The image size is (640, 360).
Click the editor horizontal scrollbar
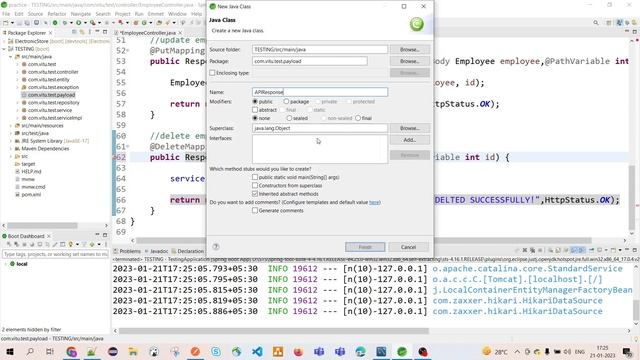click(363, 240)
